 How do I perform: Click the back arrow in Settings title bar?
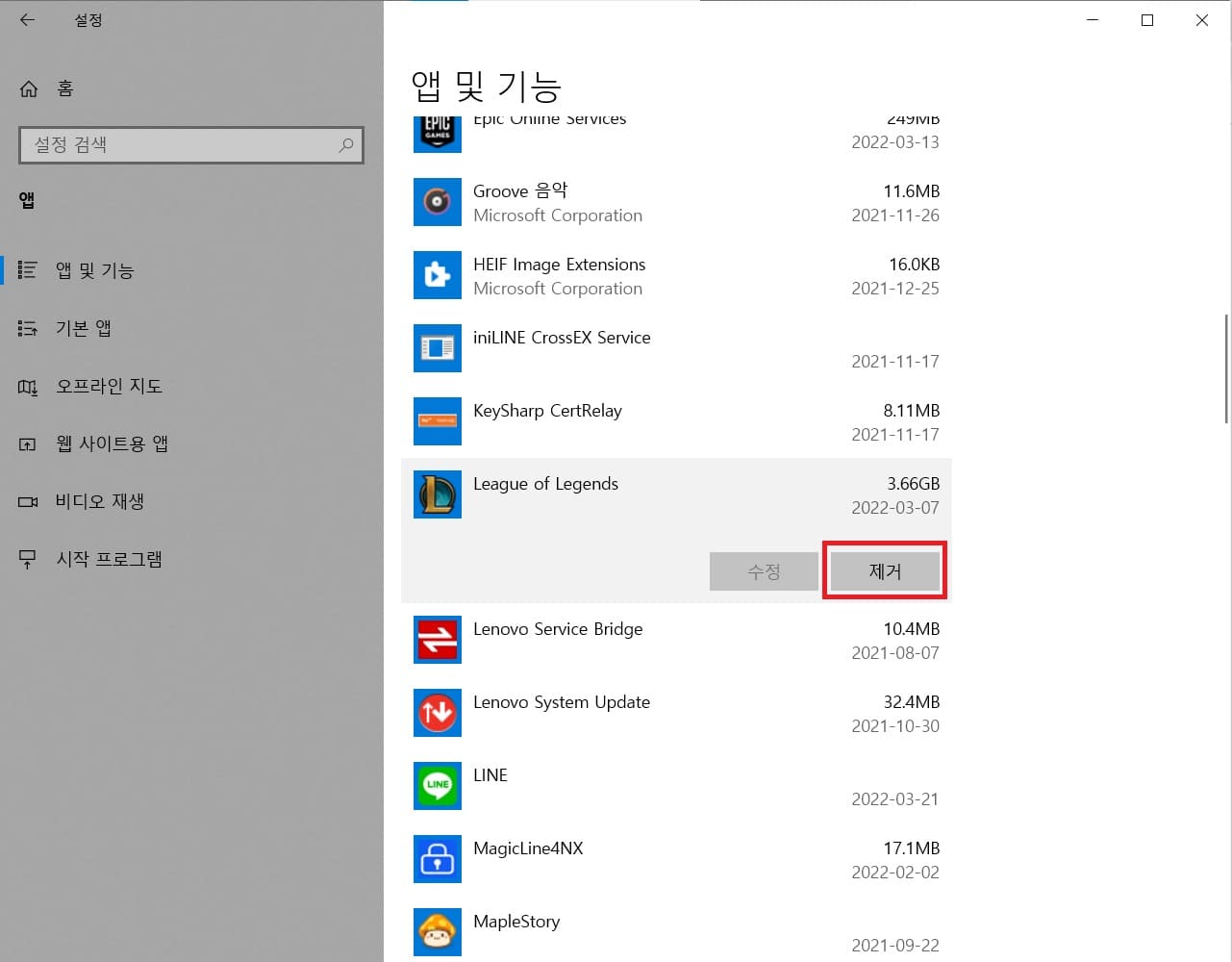[x=27, y=19]
